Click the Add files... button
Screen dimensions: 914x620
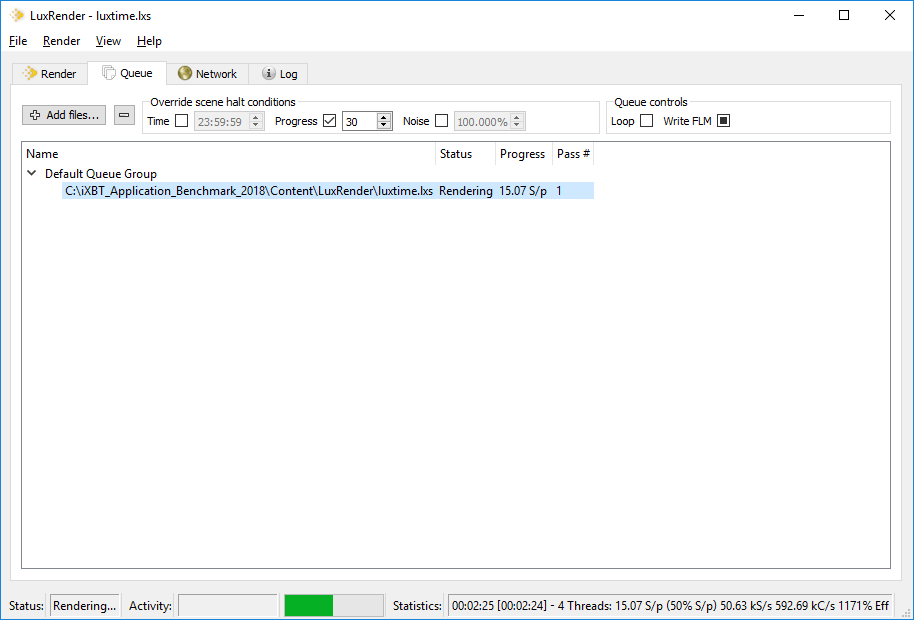click(64, 115)
